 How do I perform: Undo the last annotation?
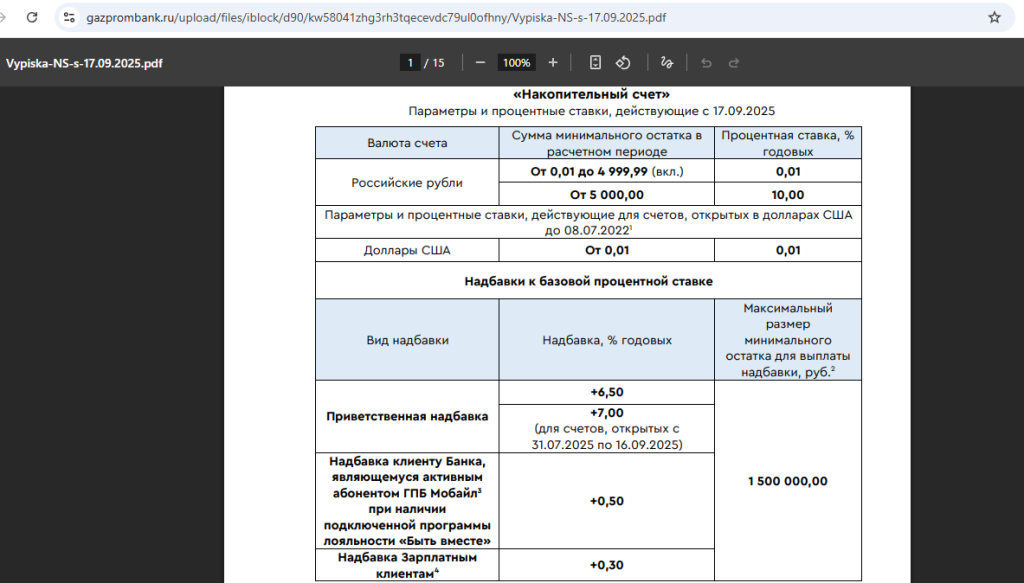tap(706, 63)
